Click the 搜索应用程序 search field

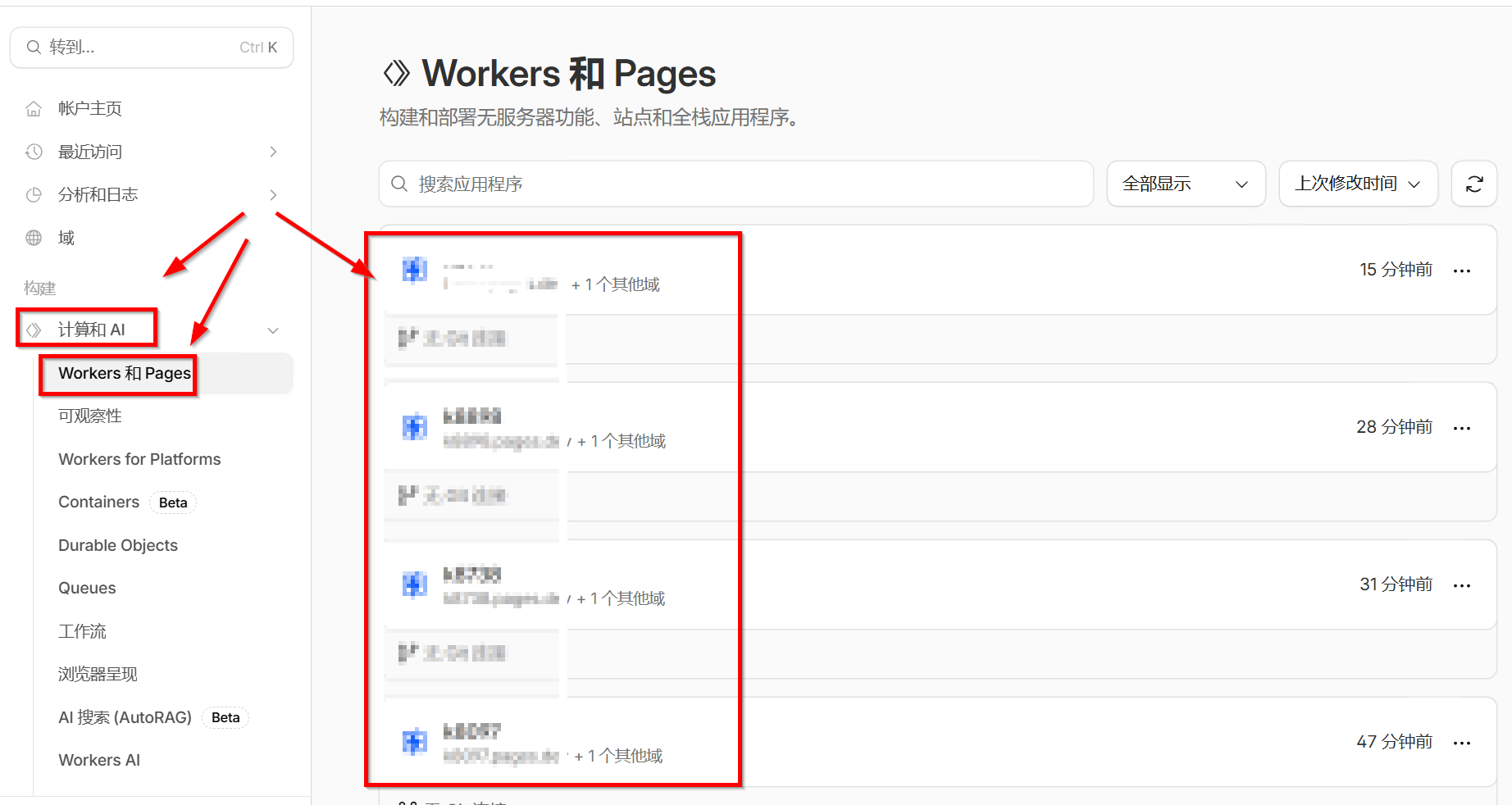736,184
